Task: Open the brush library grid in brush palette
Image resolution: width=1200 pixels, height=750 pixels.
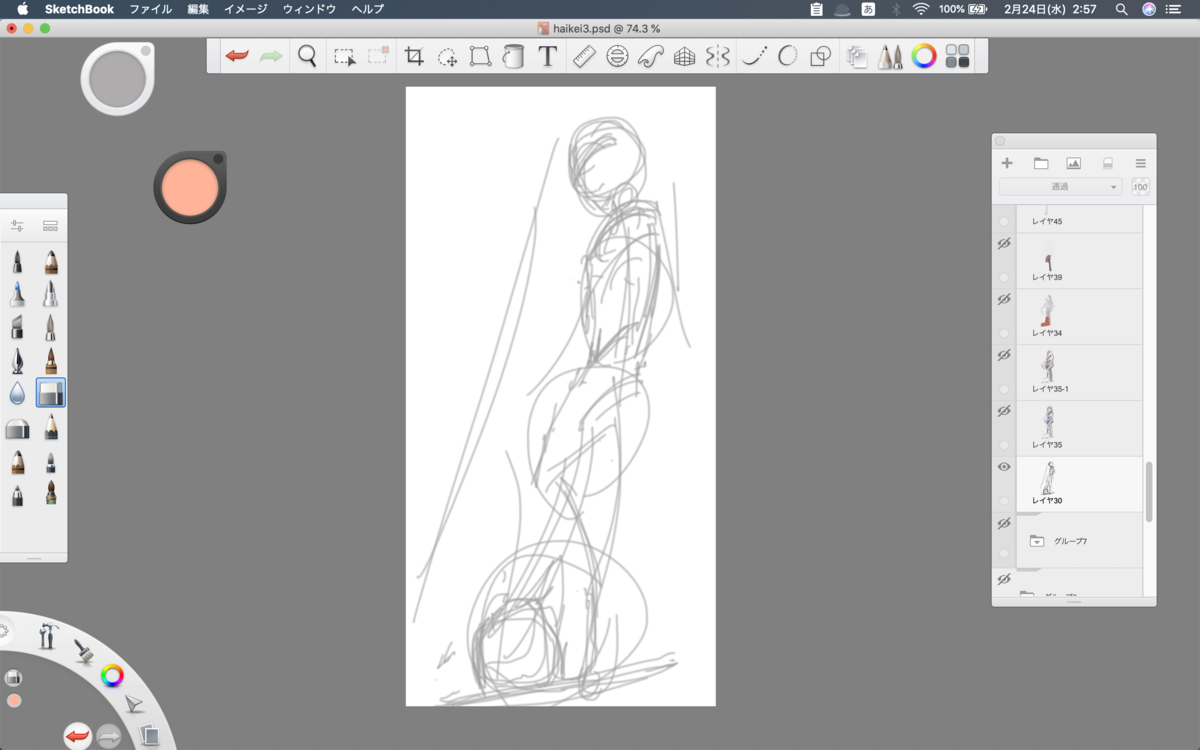Action: click(50, 226)
